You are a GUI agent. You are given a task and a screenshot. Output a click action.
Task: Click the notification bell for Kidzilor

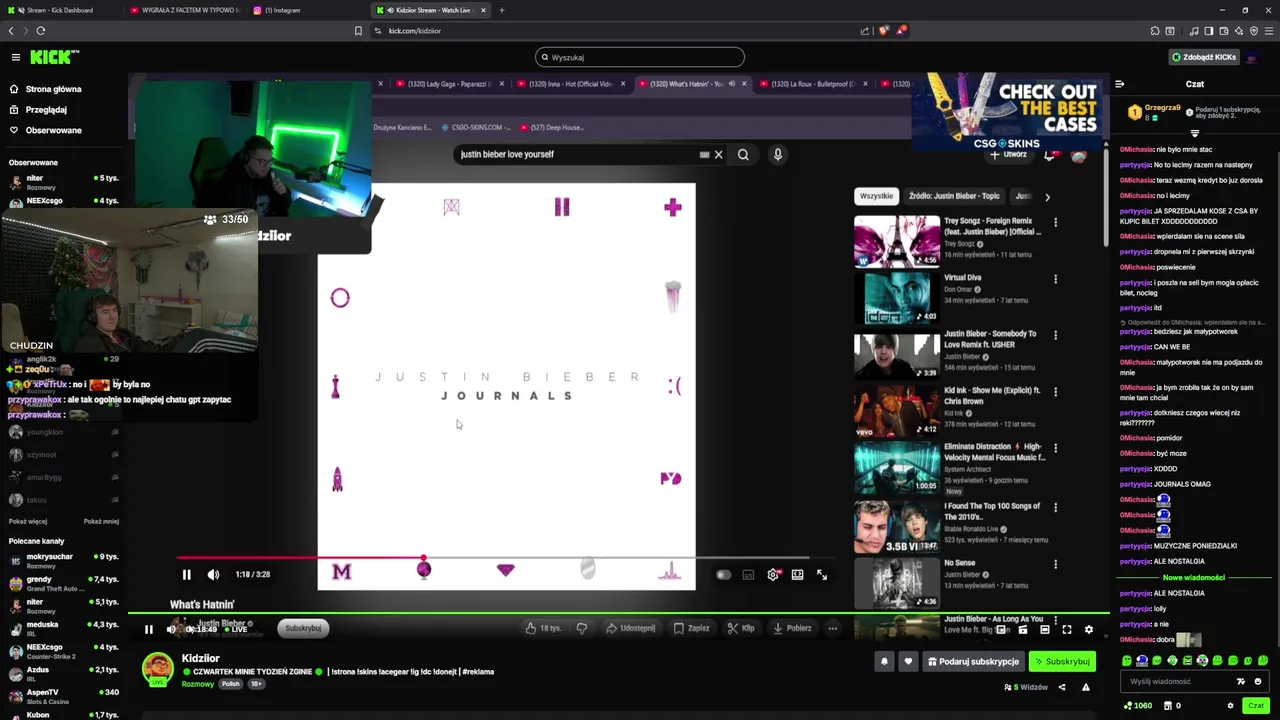coord(884,662)
